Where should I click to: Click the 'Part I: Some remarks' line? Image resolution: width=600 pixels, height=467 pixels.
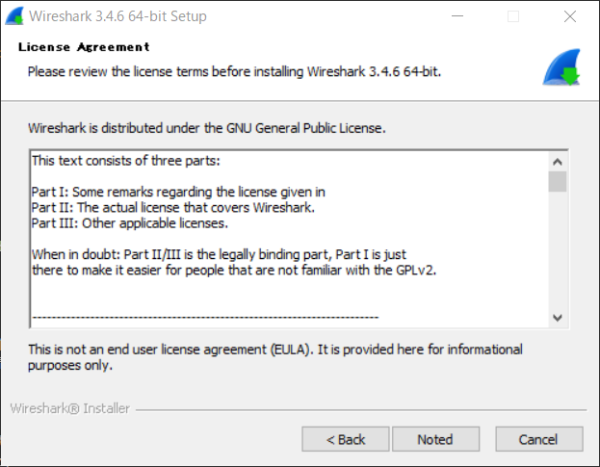pos(178,192)
